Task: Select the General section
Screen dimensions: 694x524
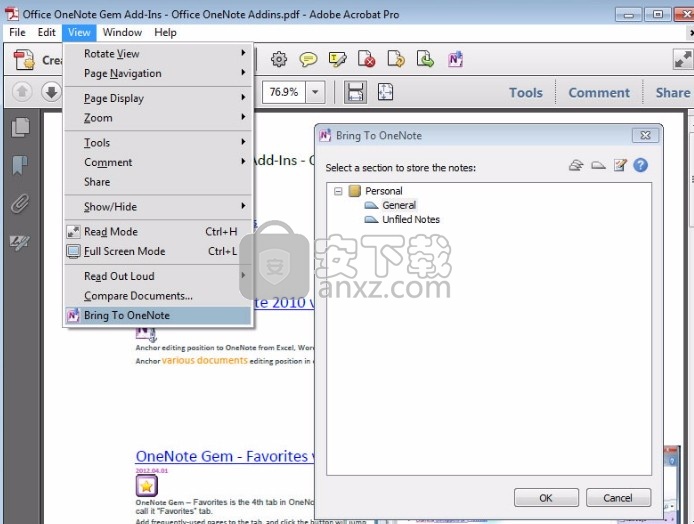Action: [x=399, y=205]
